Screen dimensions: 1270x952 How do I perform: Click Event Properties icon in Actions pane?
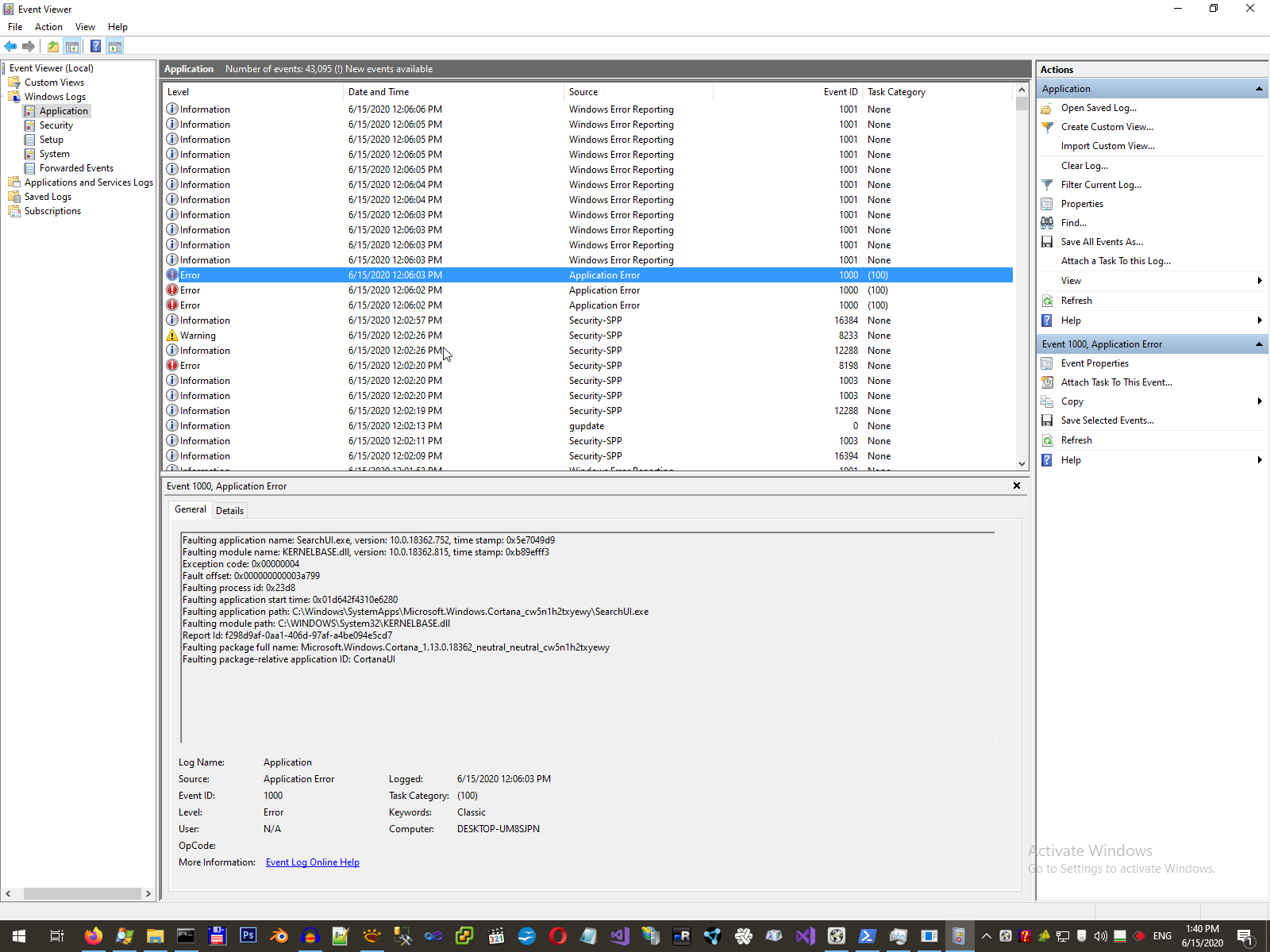click(1047, 363)
